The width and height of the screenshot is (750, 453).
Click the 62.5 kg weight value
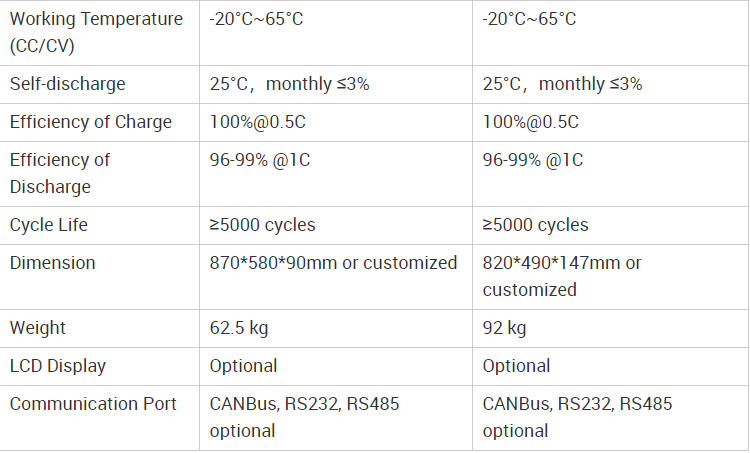(239, 328)
